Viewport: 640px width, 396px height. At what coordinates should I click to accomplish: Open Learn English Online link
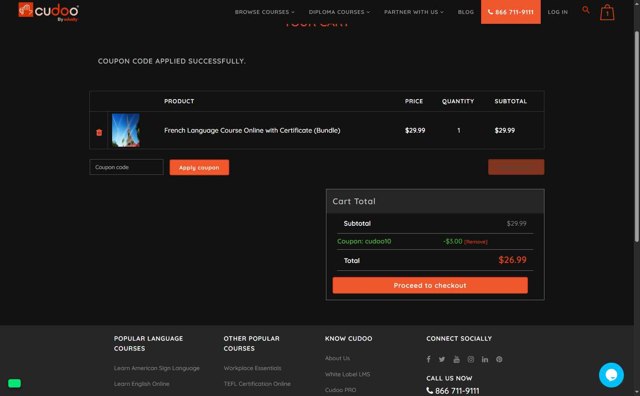[142, 384]
